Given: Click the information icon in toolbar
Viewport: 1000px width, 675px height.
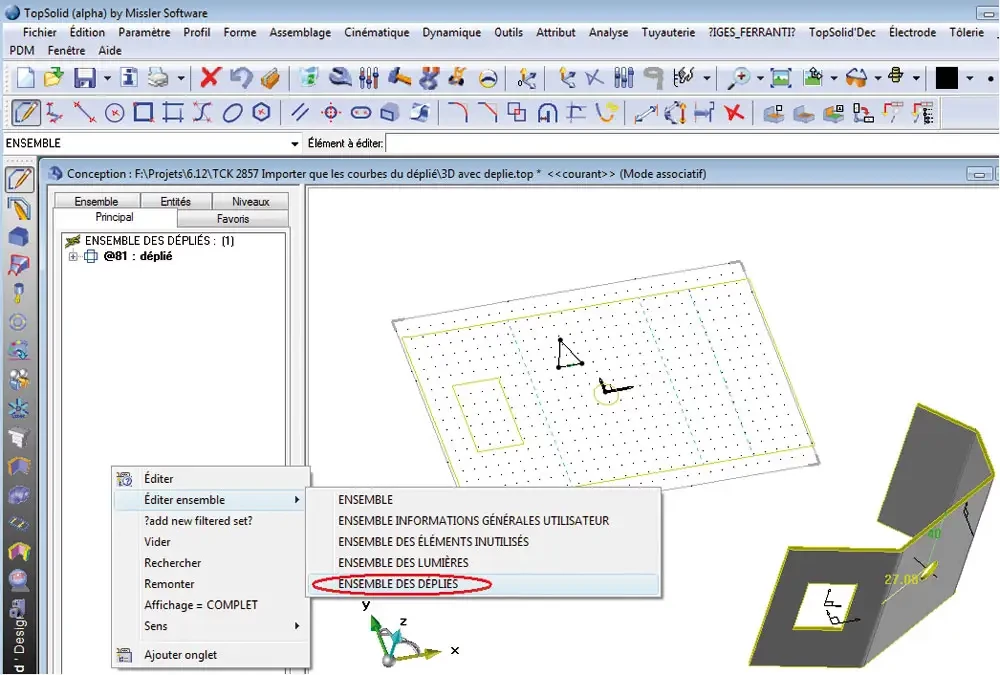Looking at the screenshot, I should [129, 78].
